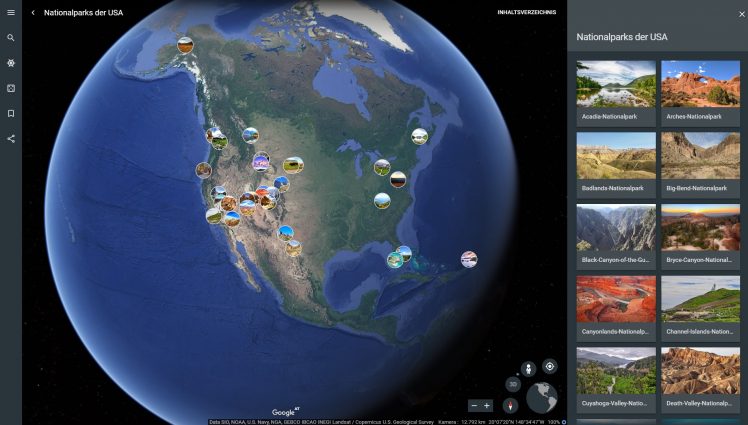Choose the Badlands-Nationalpark card
Viewport: 748px width, 425px height.
click(x=616, y=163)
